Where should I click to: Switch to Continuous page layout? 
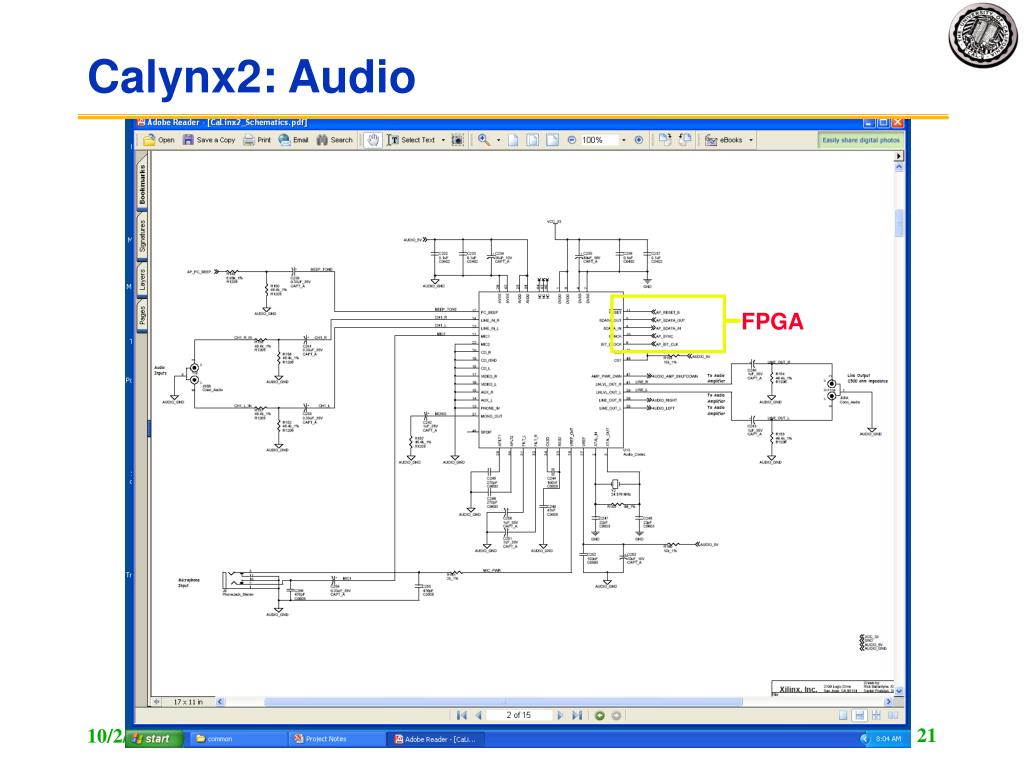[859, 716]
